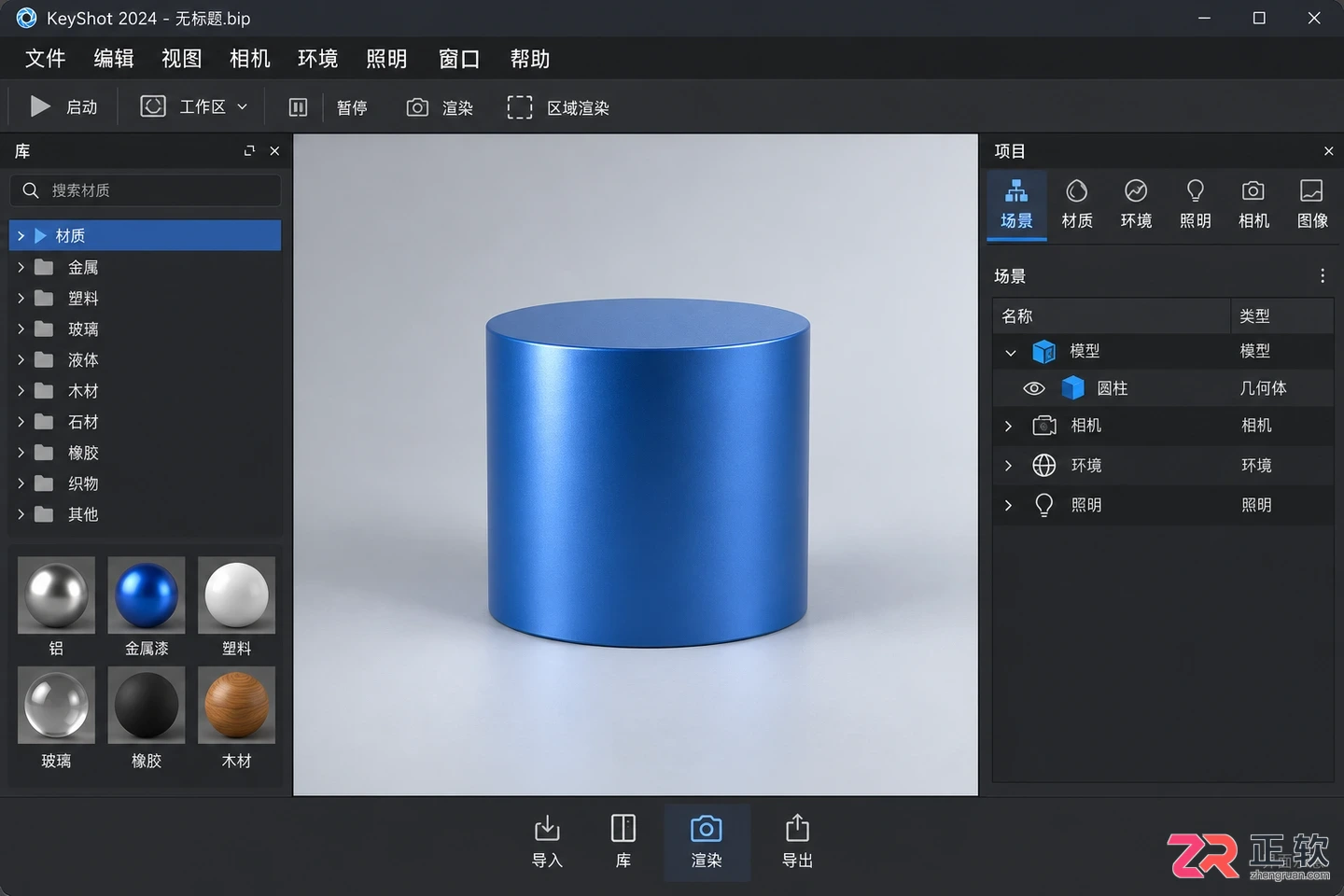Open the 帮助 menu
The width and height of the screenshot is (1344, 896).
(530, 59)
